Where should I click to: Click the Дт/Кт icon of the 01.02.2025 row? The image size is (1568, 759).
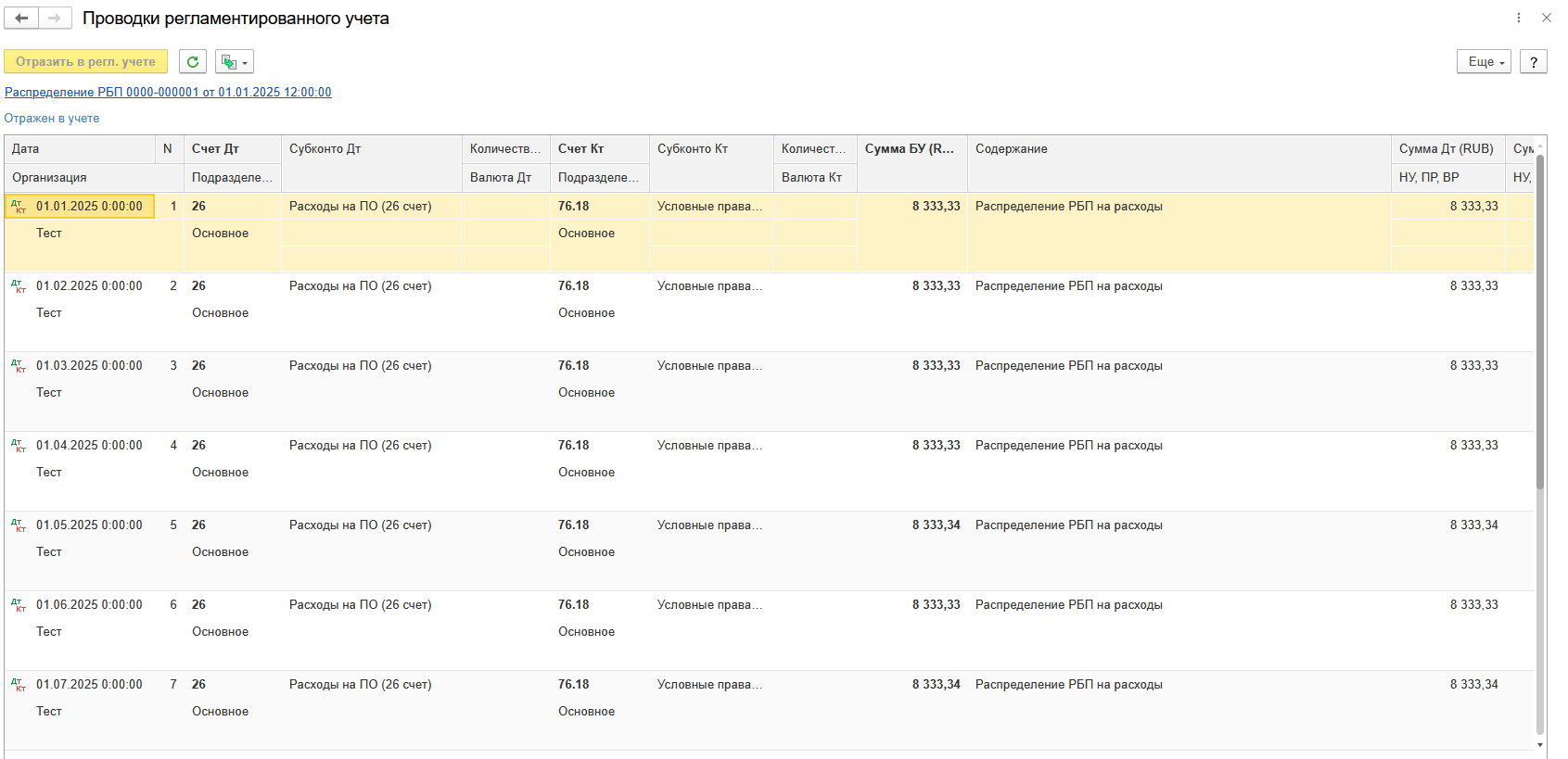click(19, 286)
